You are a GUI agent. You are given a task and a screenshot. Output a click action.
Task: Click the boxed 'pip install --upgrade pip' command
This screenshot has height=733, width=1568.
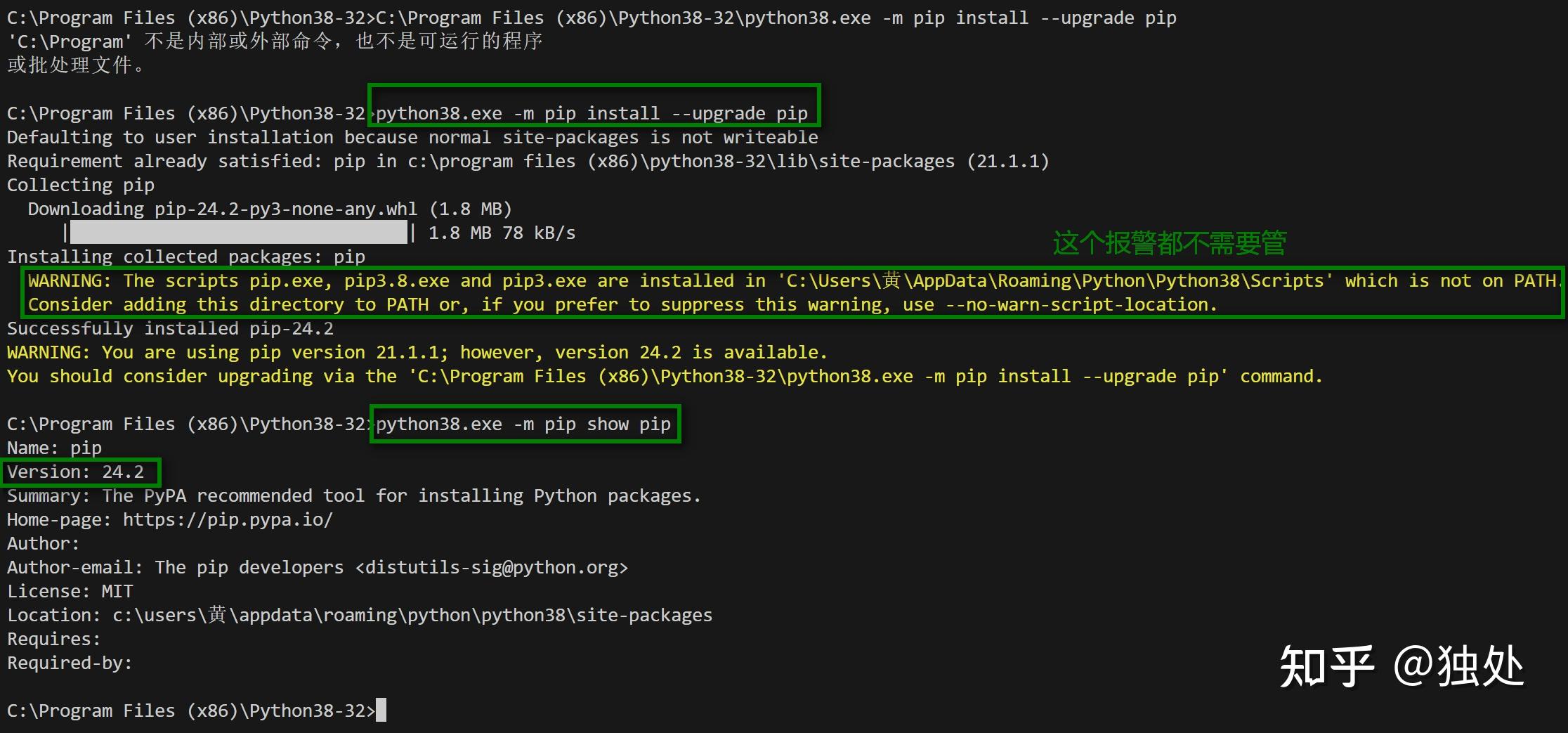tap(592, 113)
